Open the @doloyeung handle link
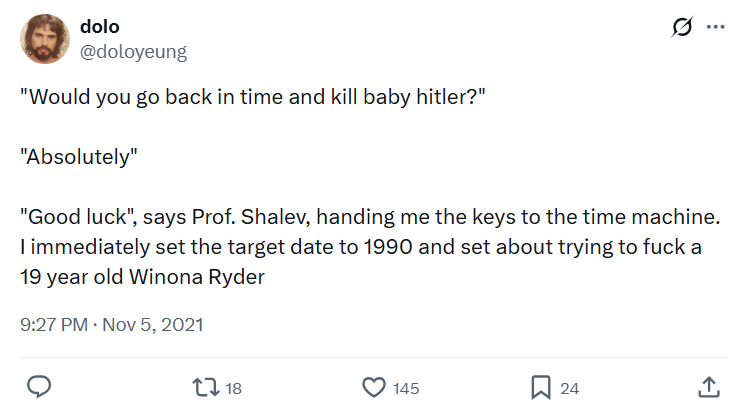Viewport: 742px width, 410px height. pyautogui.click(x=133, y=51)
